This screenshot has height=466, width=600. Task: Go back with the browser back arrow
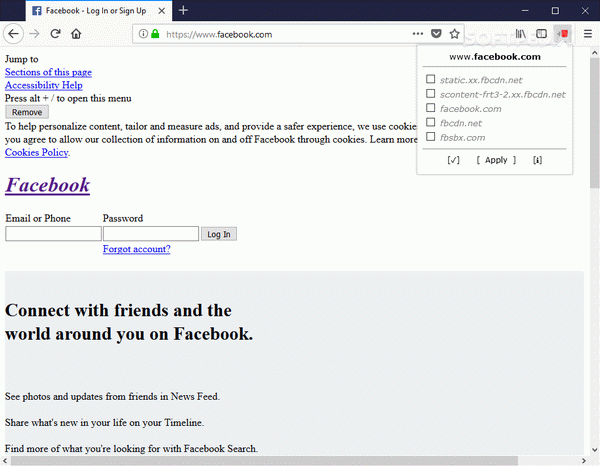(13, 34)
